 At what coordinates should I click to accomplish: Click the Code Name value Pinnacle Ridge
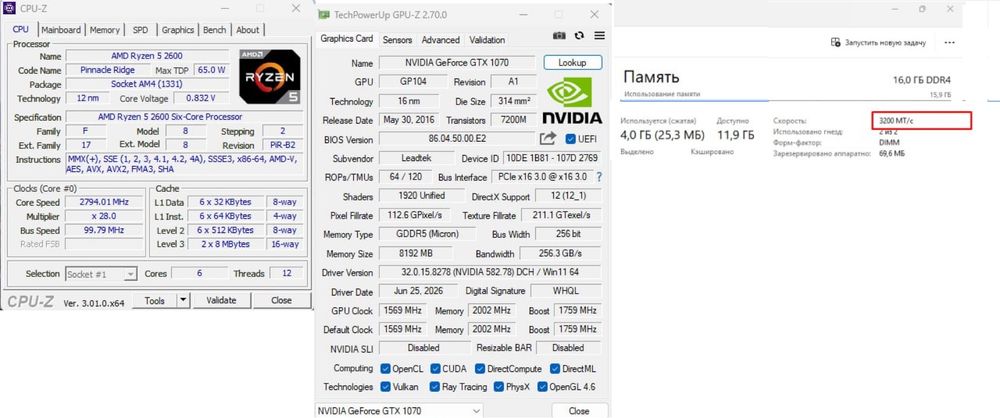(x=107, y=70)
